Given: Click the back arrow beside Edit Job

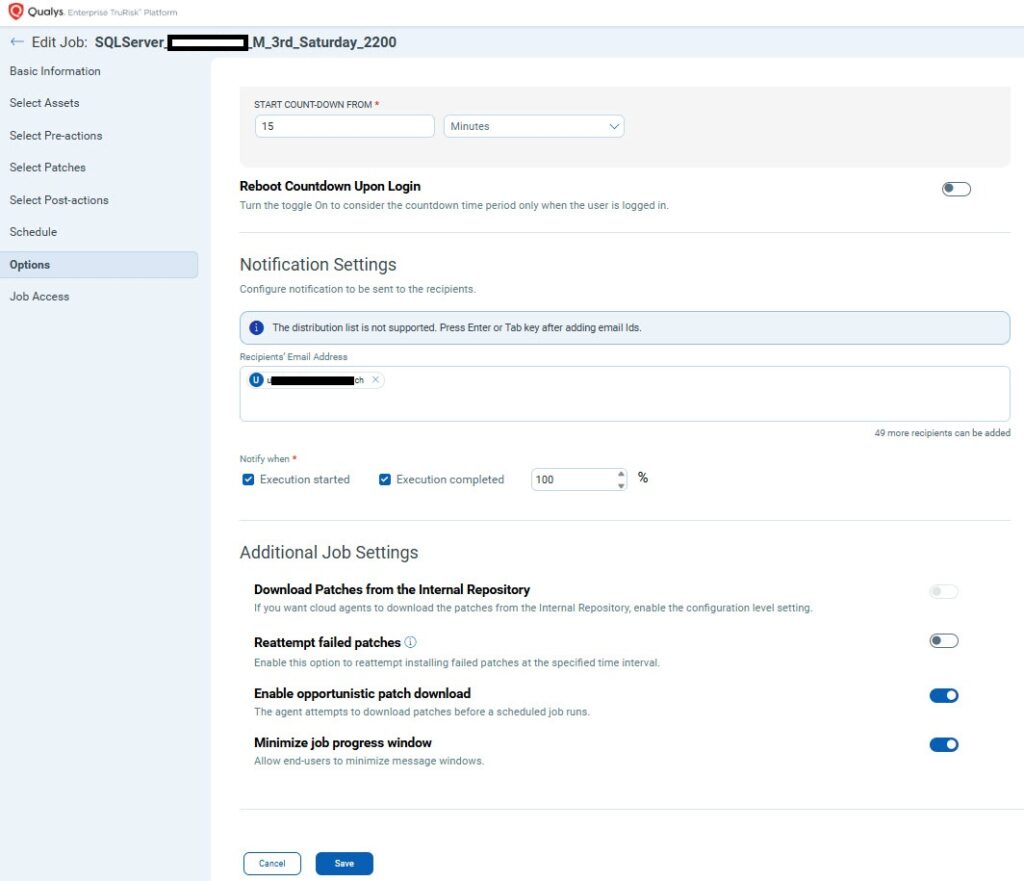Looking at the screenshot, I should click(x=16, y=42).
